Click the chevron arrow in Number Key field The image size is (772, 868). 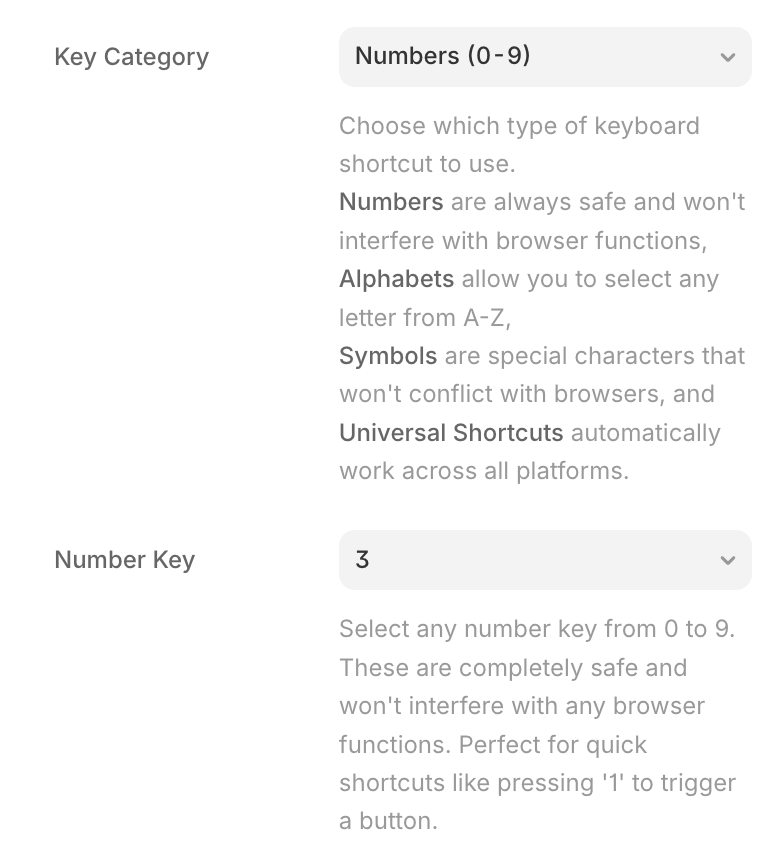click(728, 561)
